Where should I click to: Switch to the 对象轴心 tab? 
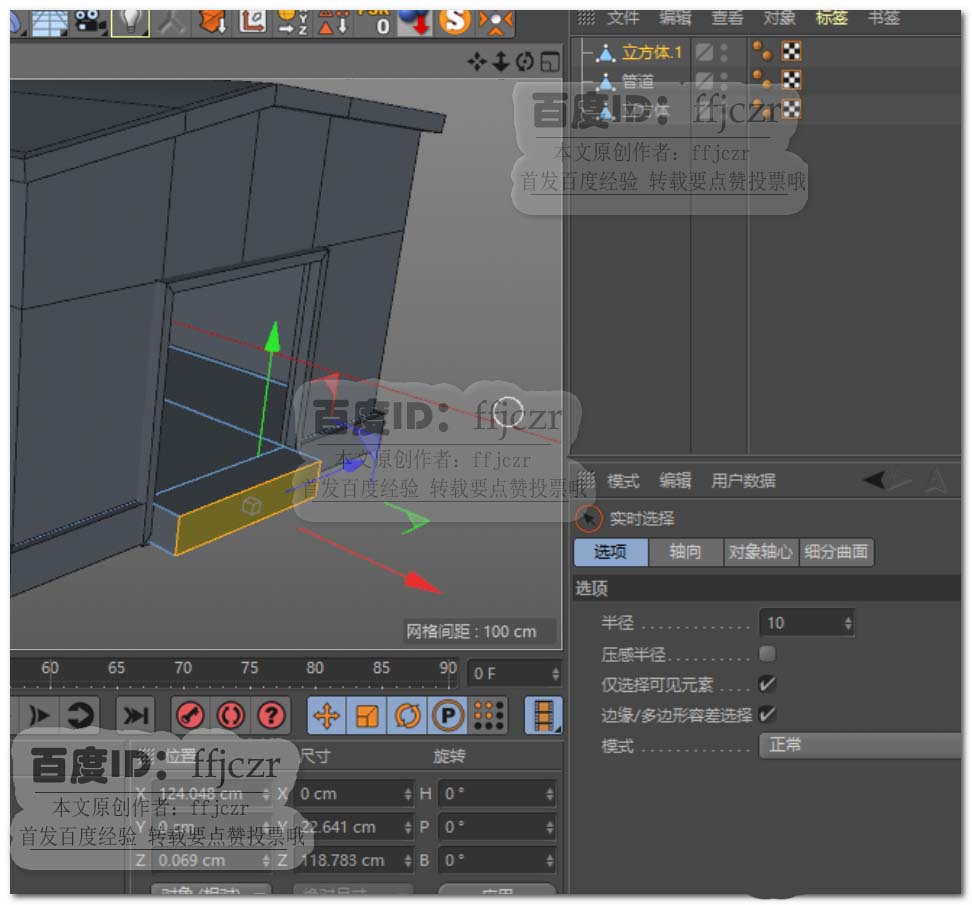pyautogui.click(x=761, y=552)
